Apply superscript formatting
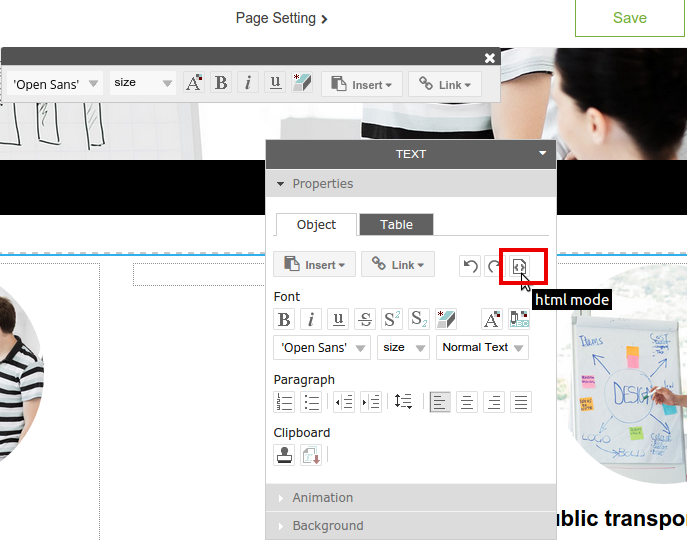This screenshot has height=540, width=687. tap(392, 319)
